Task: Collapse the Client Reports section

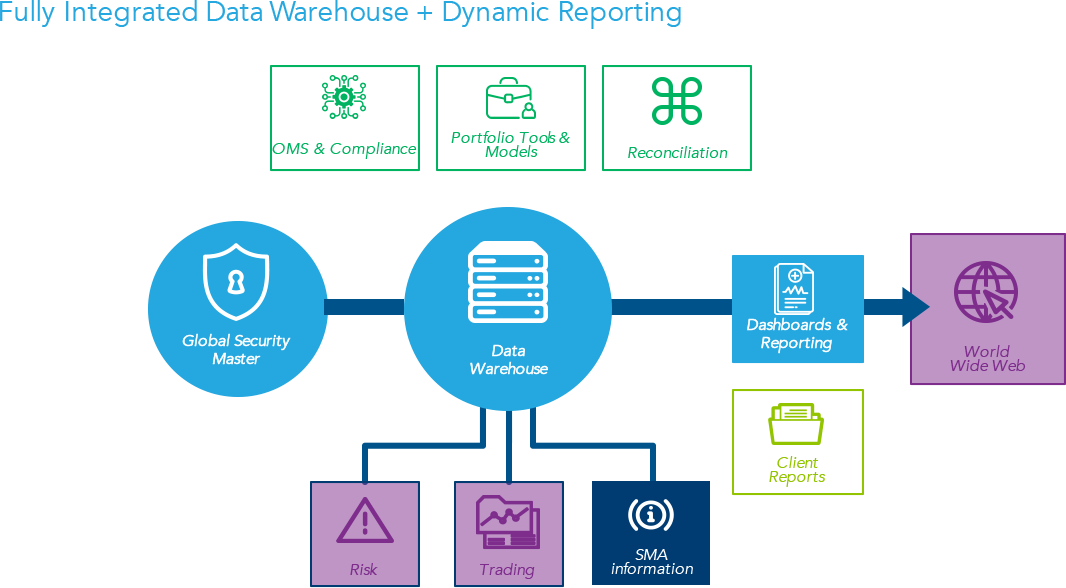Action: pos(797,442)
